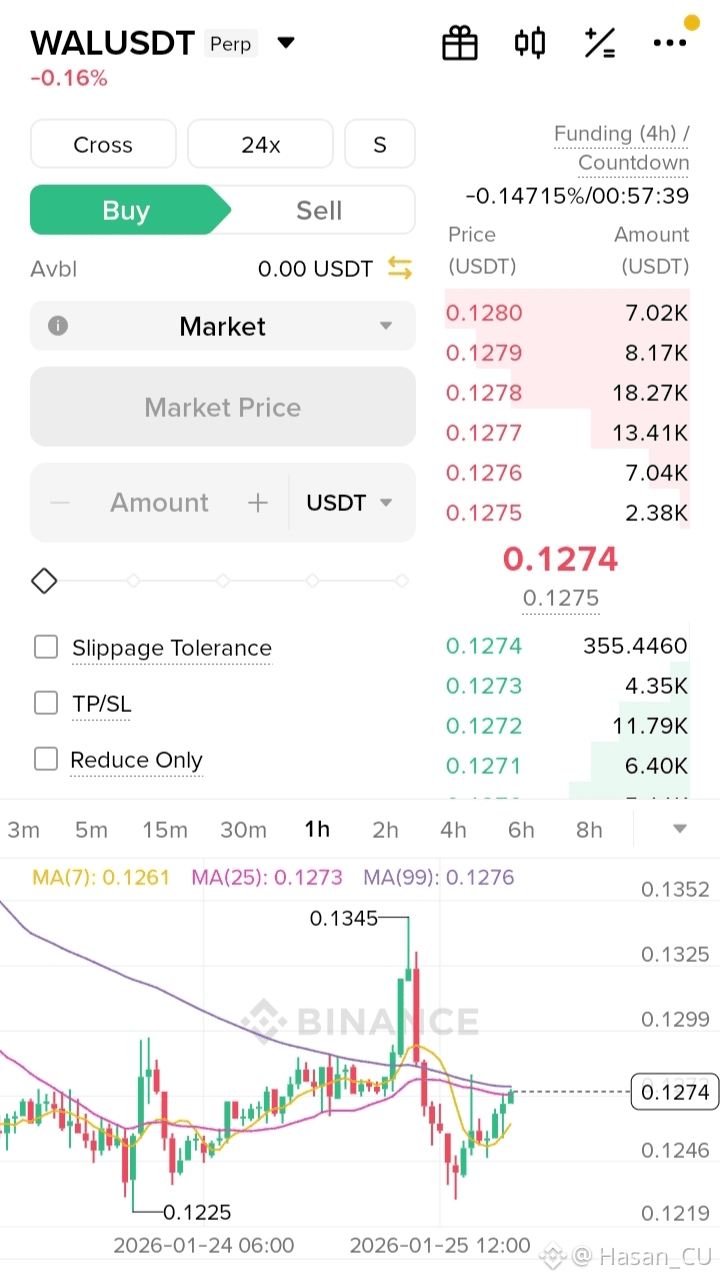Open the three-dots more options menu

tap(669, 43)
